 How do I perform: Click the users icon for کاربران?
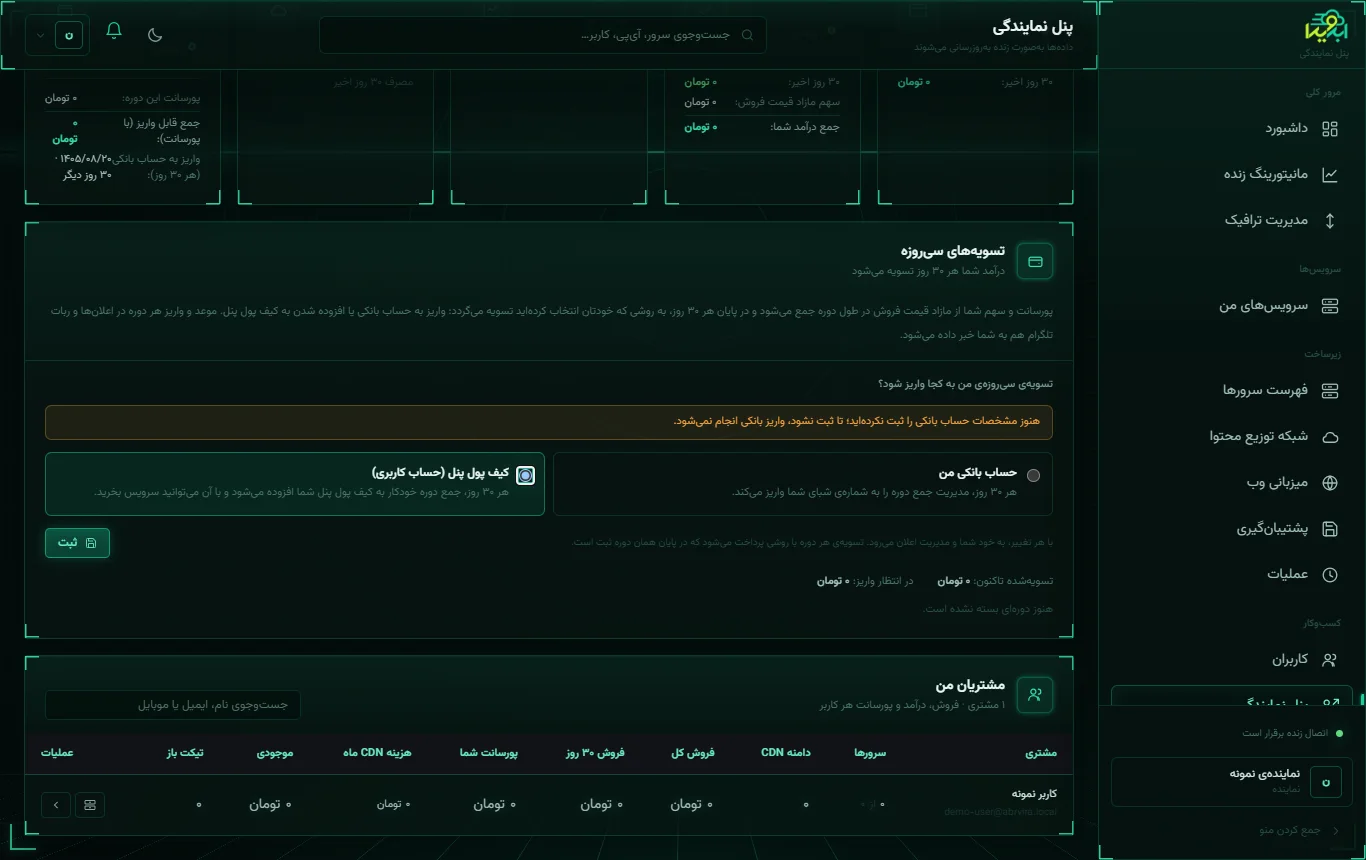click(x=1330, y=659)
